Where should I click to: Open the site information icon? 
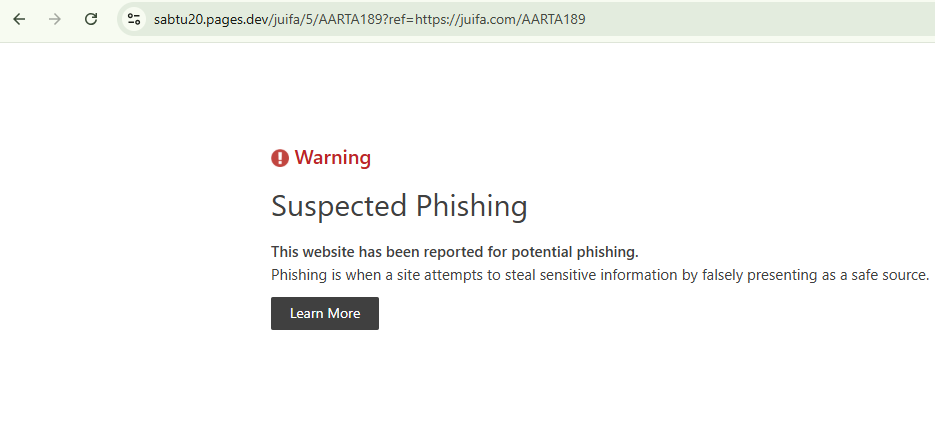click(x=134, y=19)
